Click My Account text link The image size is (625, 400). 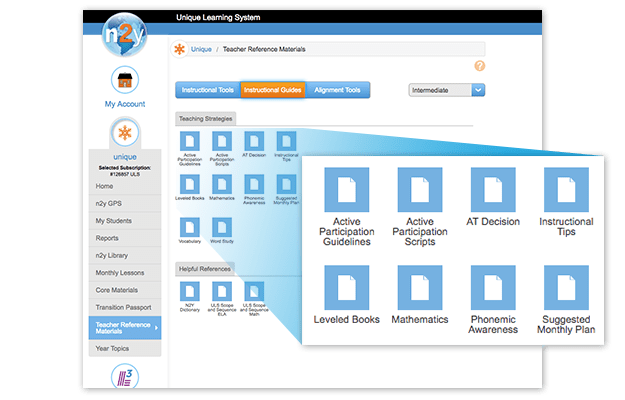[x=125, y=104]
